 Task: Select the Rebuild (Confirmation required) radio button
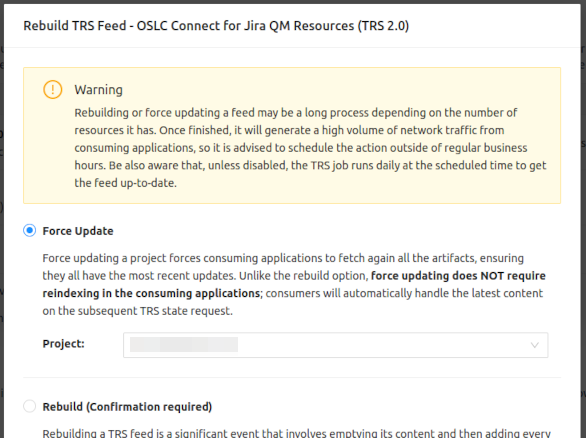pyautogui.click(x=30, y=406)
